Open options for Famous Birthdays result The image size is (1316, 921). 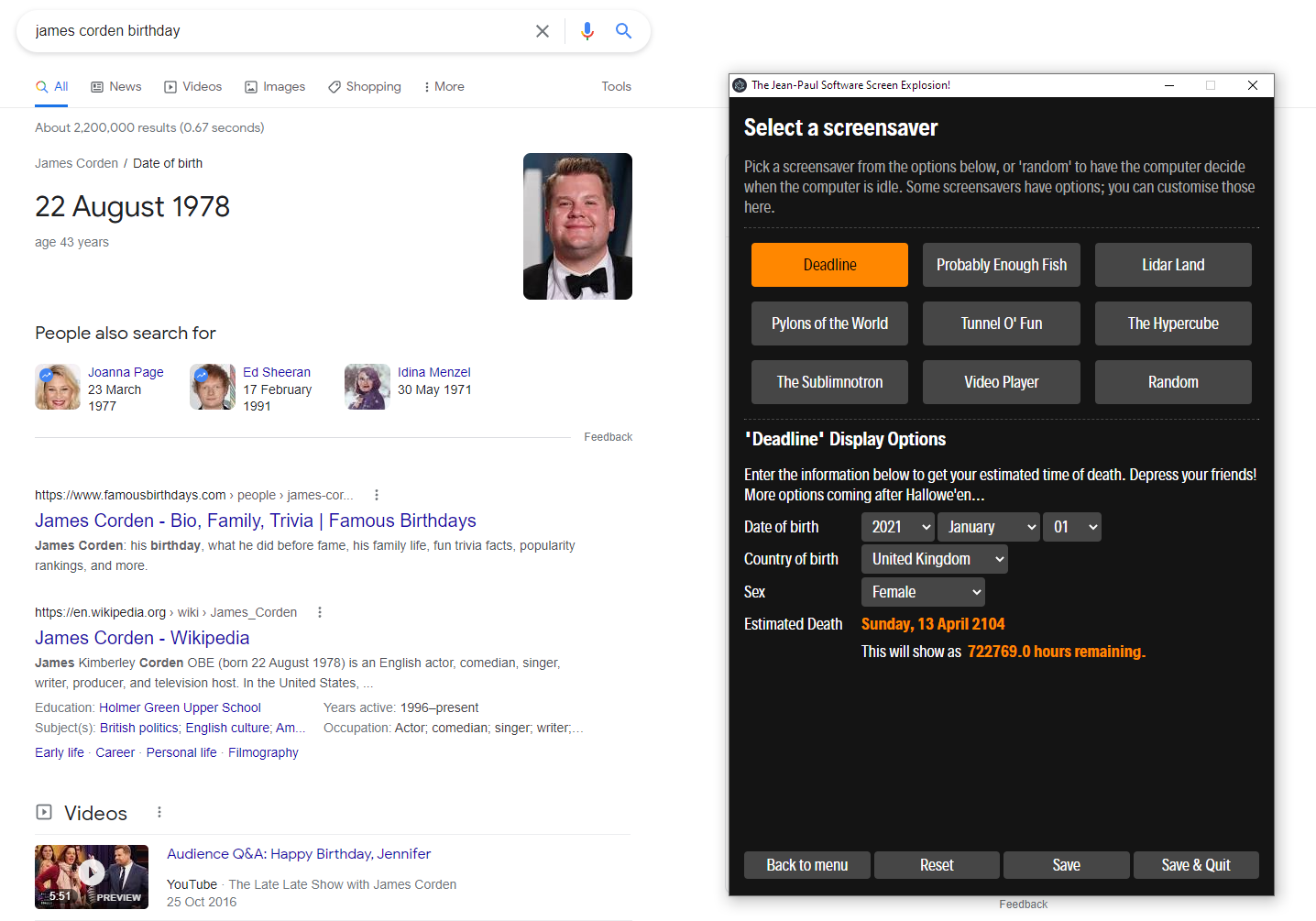pos(377,495)
